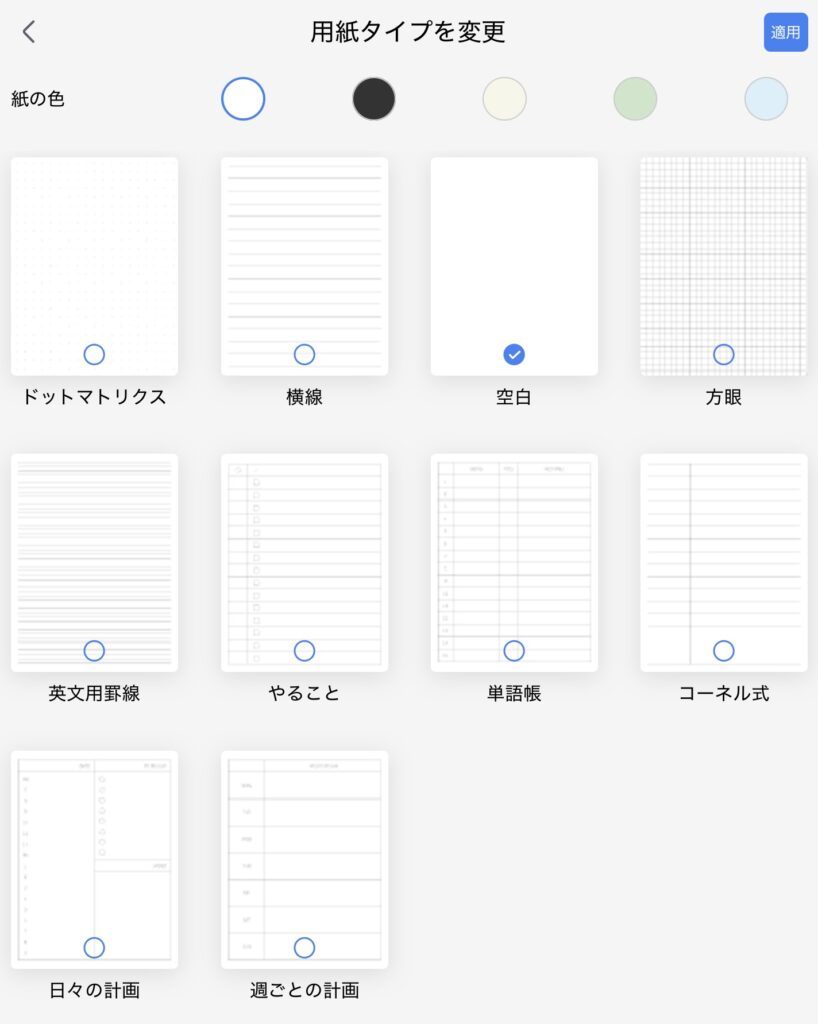The height and width of the screenshot is (1024, 818).
Task: Click the checked 空白 radio button
Action: click(x=514, y=354)
